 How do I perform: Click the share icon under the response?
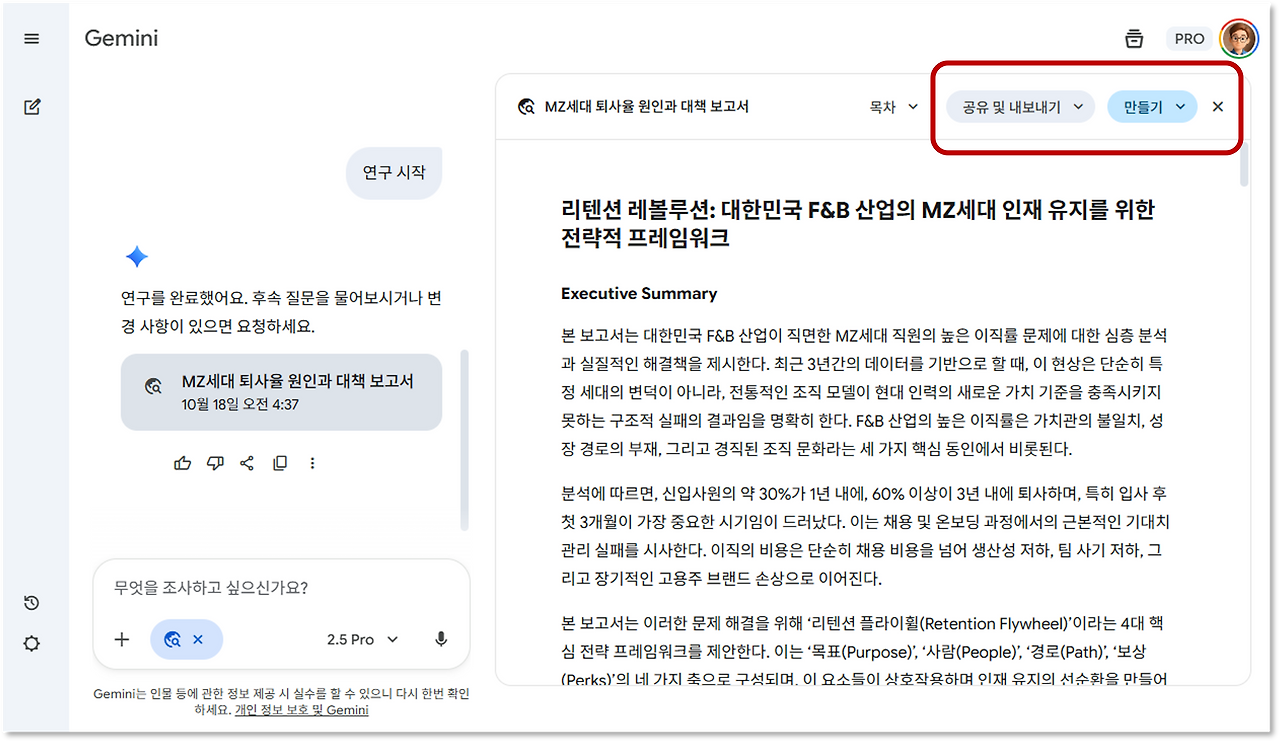coord(247,463)
